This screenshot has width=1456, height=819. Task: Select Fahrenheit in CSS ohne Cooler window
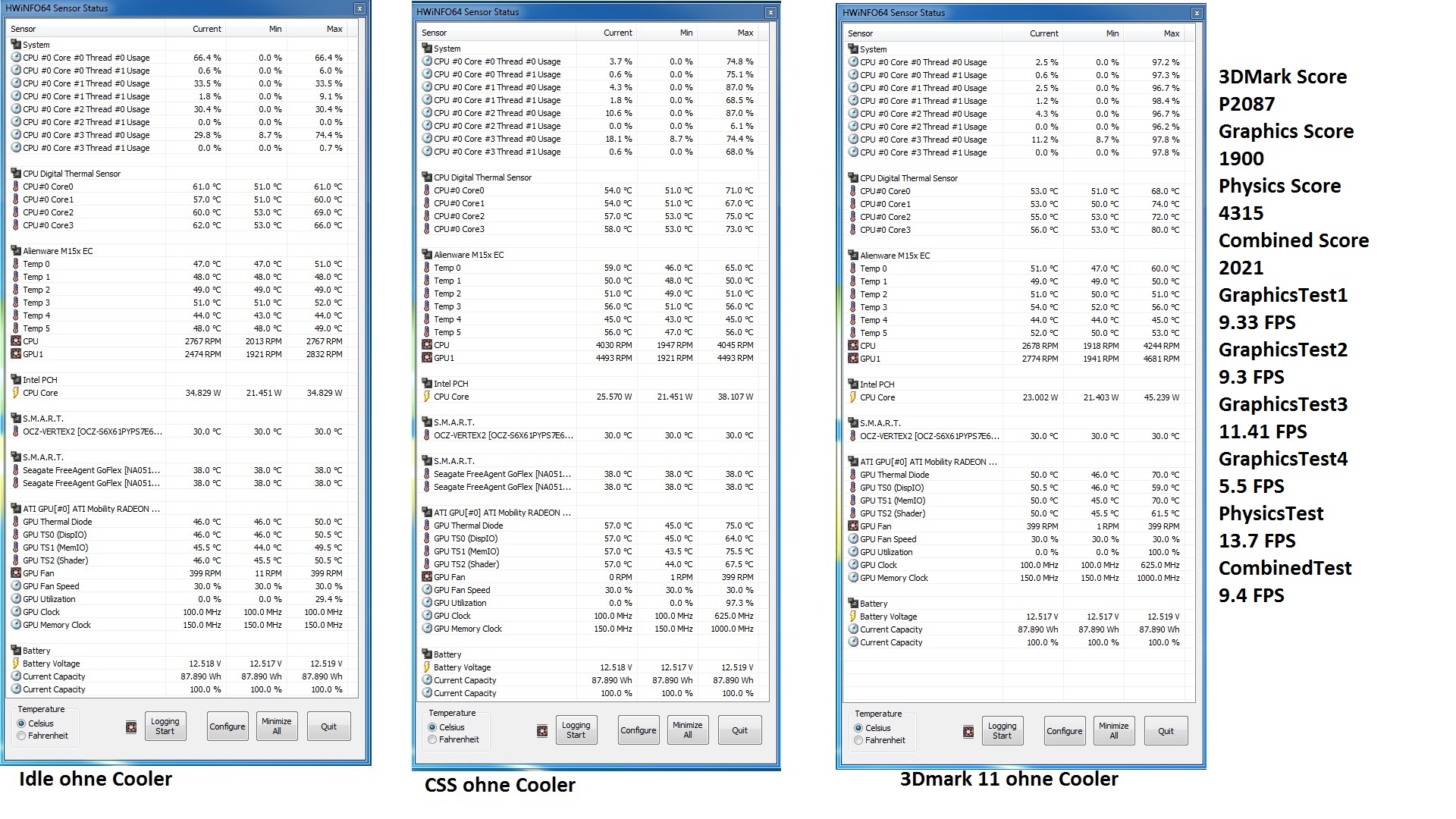click(x=432, y=739)
